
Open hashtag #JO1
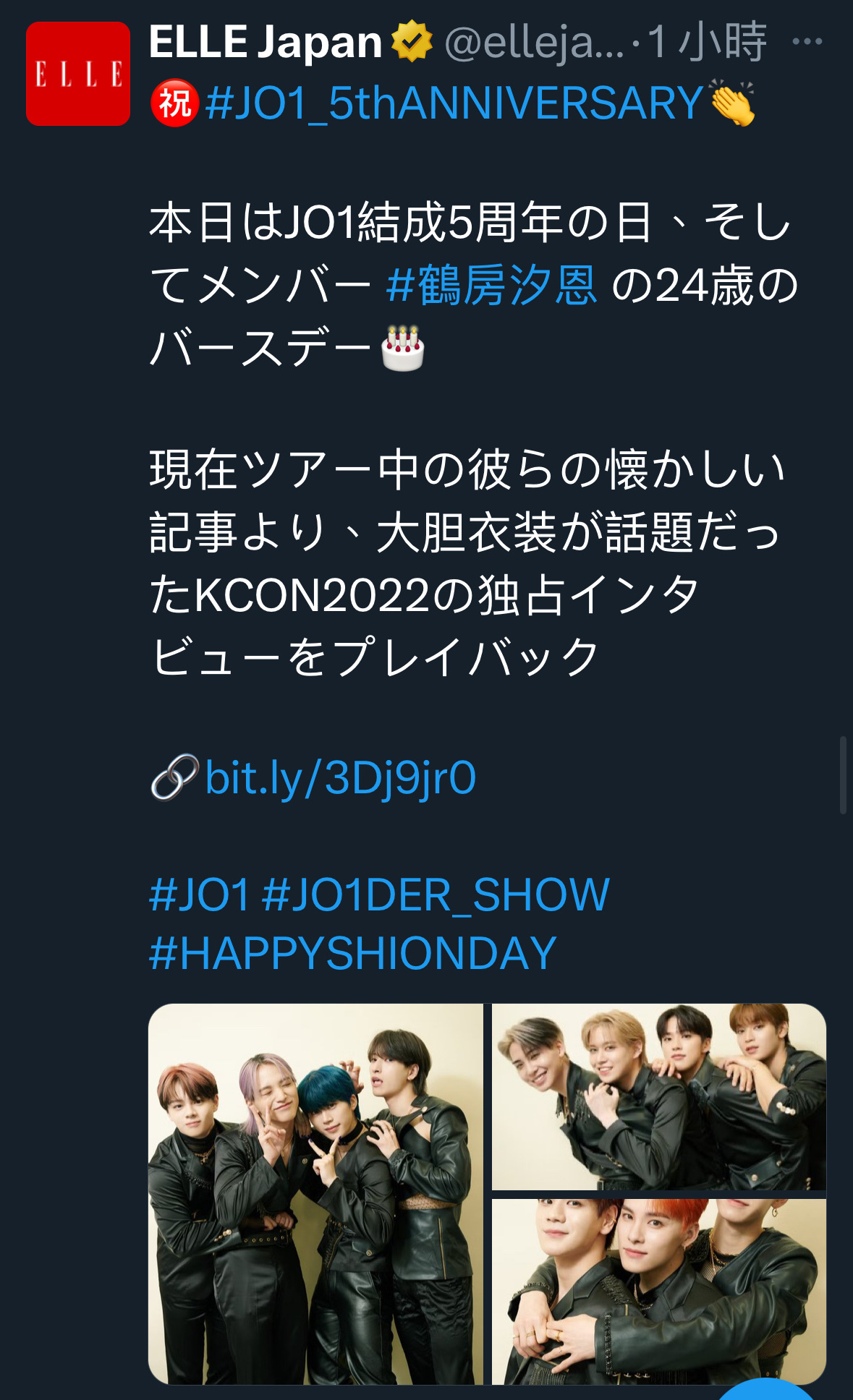[200, 895]
